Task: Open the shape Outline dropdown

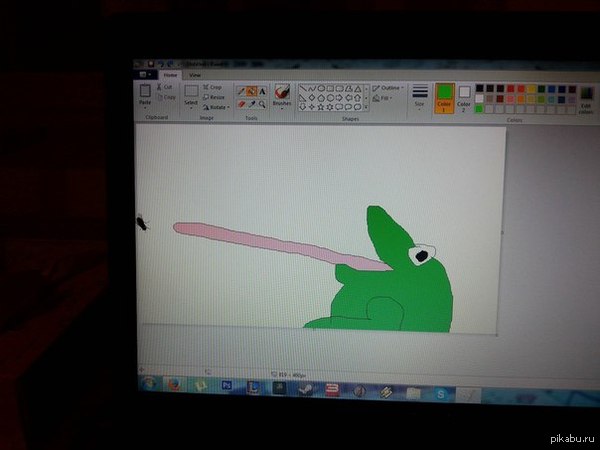Action: coord(388,88)
